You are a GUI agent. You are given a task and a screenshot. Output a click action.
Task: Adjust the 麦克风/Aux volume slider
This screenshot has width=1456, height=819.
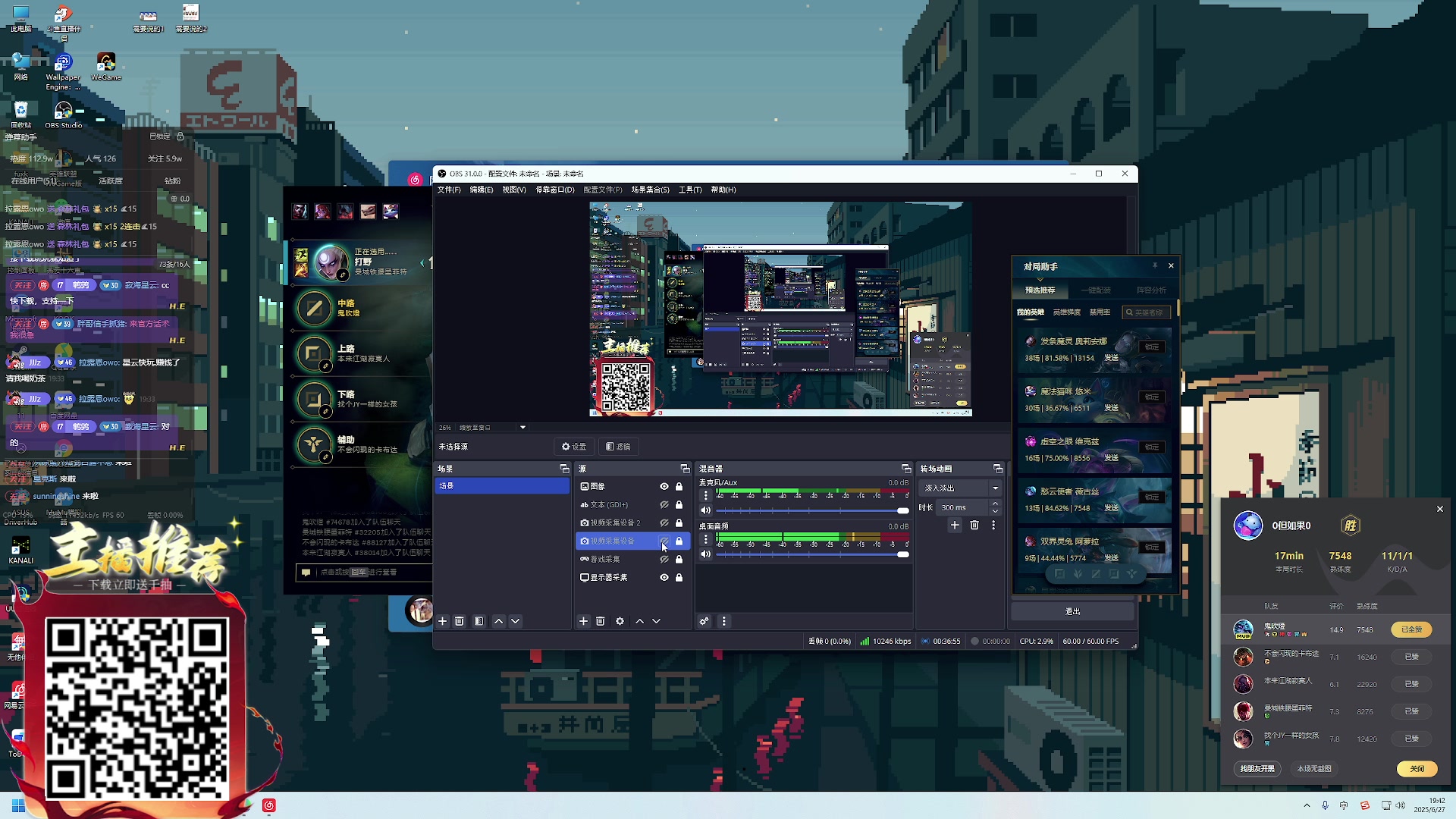(x=812, y=510)
